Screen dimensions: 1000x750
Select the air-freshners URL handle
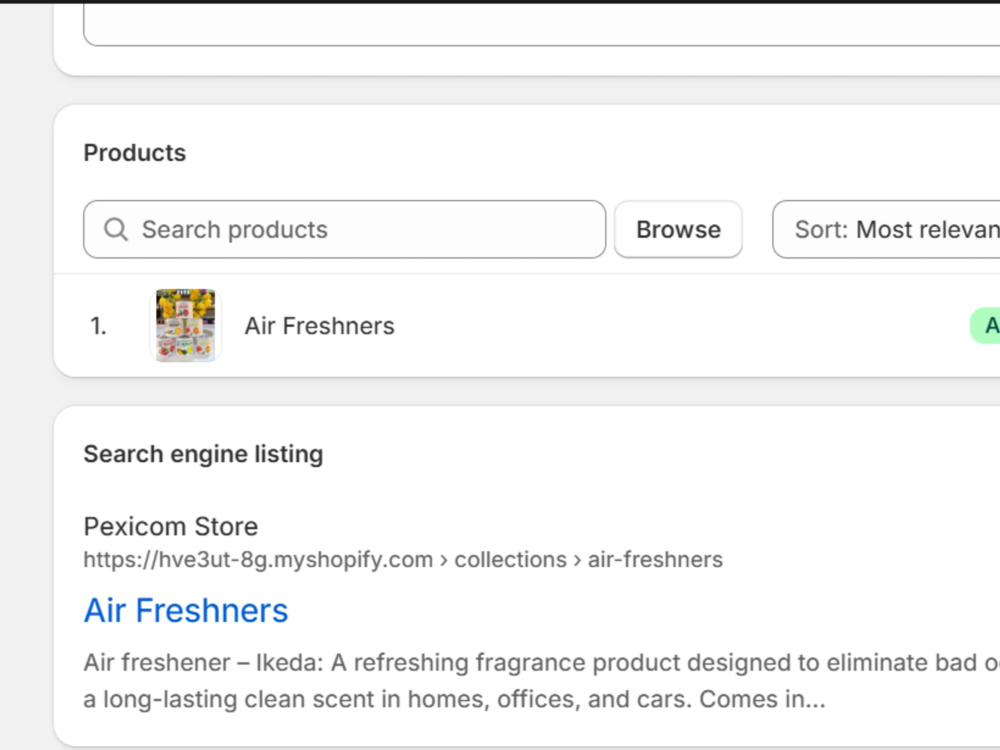pyautogui.click(x=655, y=559)
